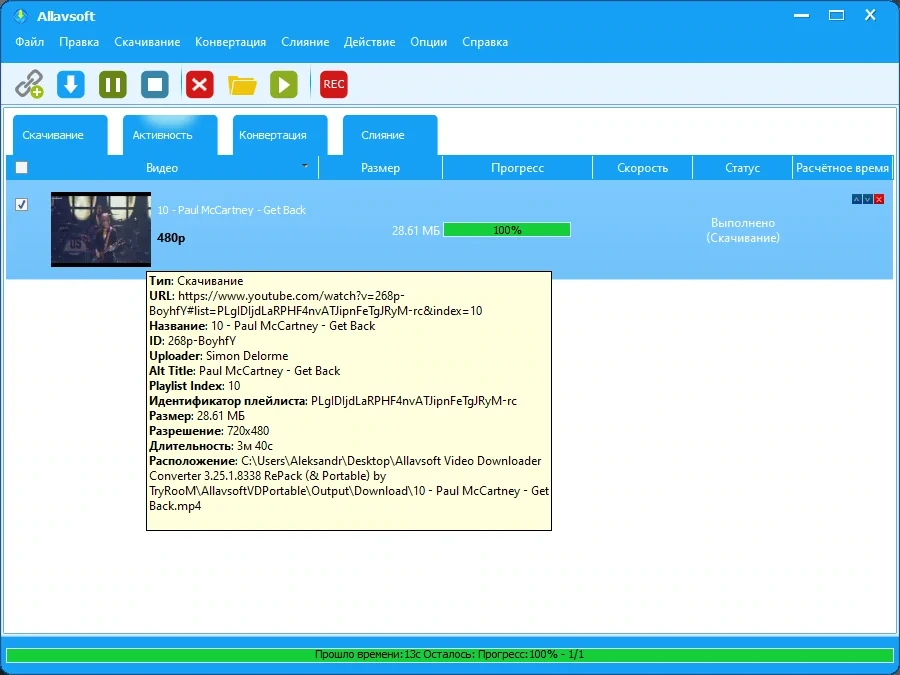Viewport: 900px width, 675px height.
Task: Click the 28.61 МБ size value
Action: (416, 231)
